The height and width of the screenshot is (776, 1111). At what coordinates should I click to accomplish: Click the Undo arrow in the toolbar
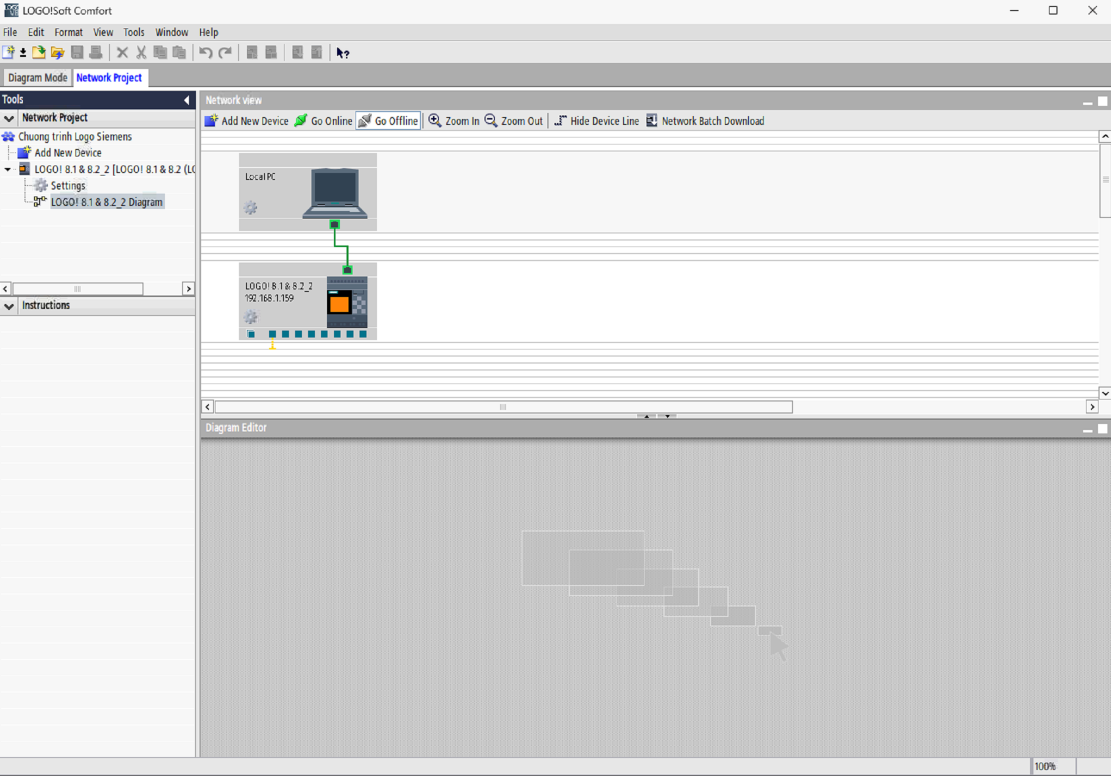click(x=205, y=53)
